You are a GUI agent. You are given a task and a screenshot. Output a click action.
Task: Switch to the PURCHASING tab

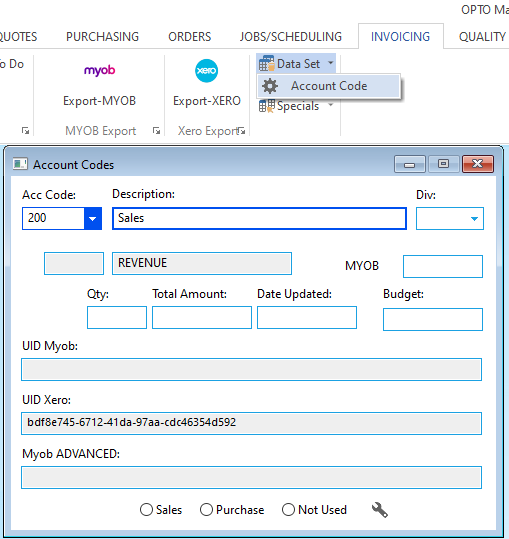102,37
